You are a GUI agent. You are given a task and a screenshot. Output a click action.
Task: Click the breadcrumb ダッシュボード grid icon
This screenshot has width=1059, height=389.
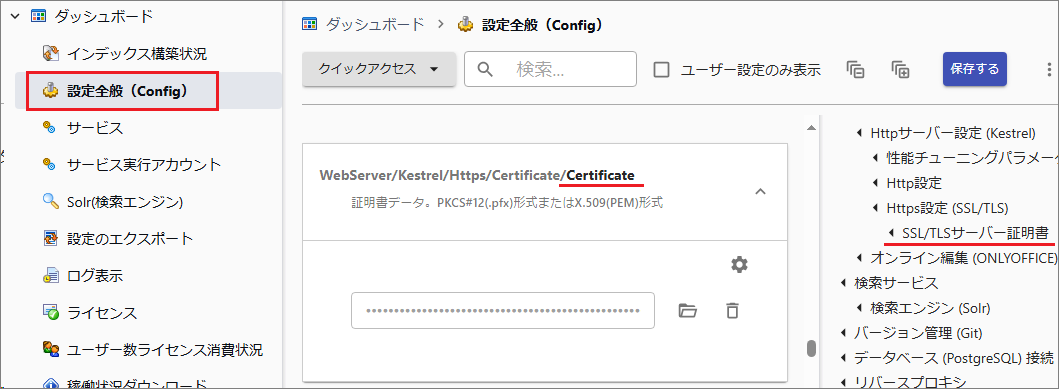point(309,25)
